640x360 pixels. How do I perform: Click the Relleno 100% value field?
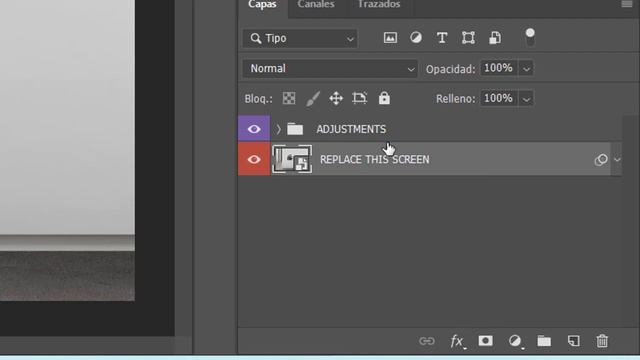click(499, 98)
